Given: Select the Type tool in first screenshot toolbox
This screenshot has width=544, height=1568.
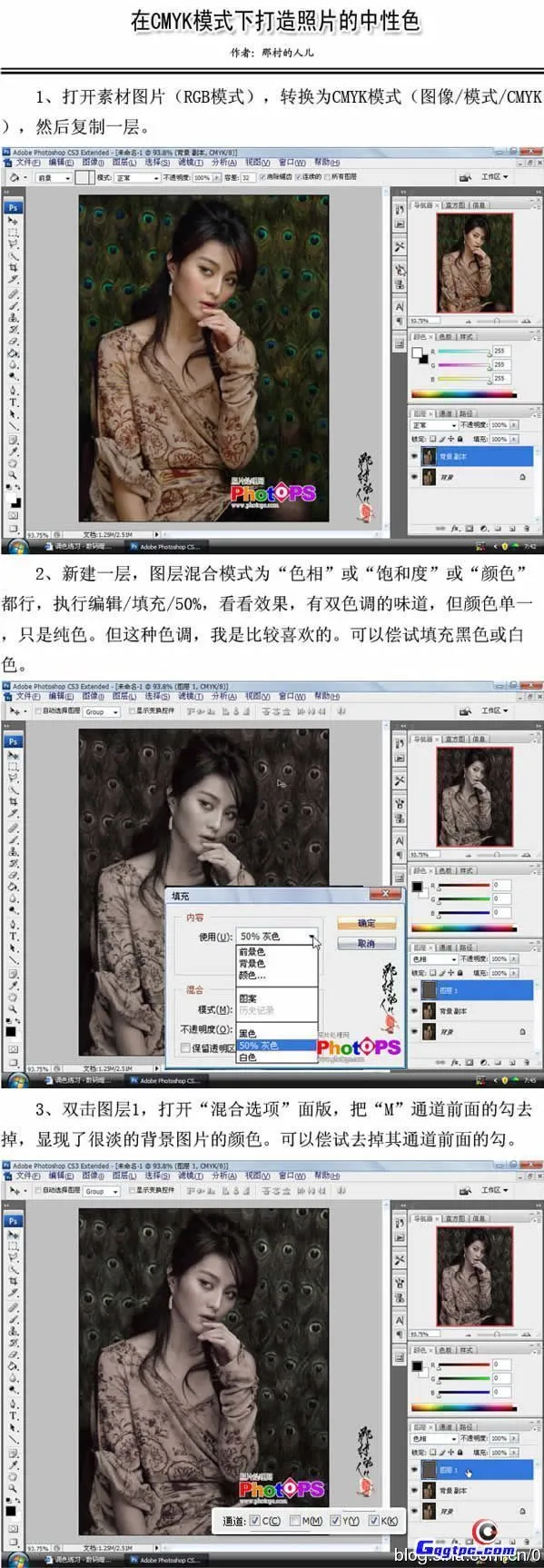Looking at the screenshot, I should pyautogui.click(x=13, y=402).
